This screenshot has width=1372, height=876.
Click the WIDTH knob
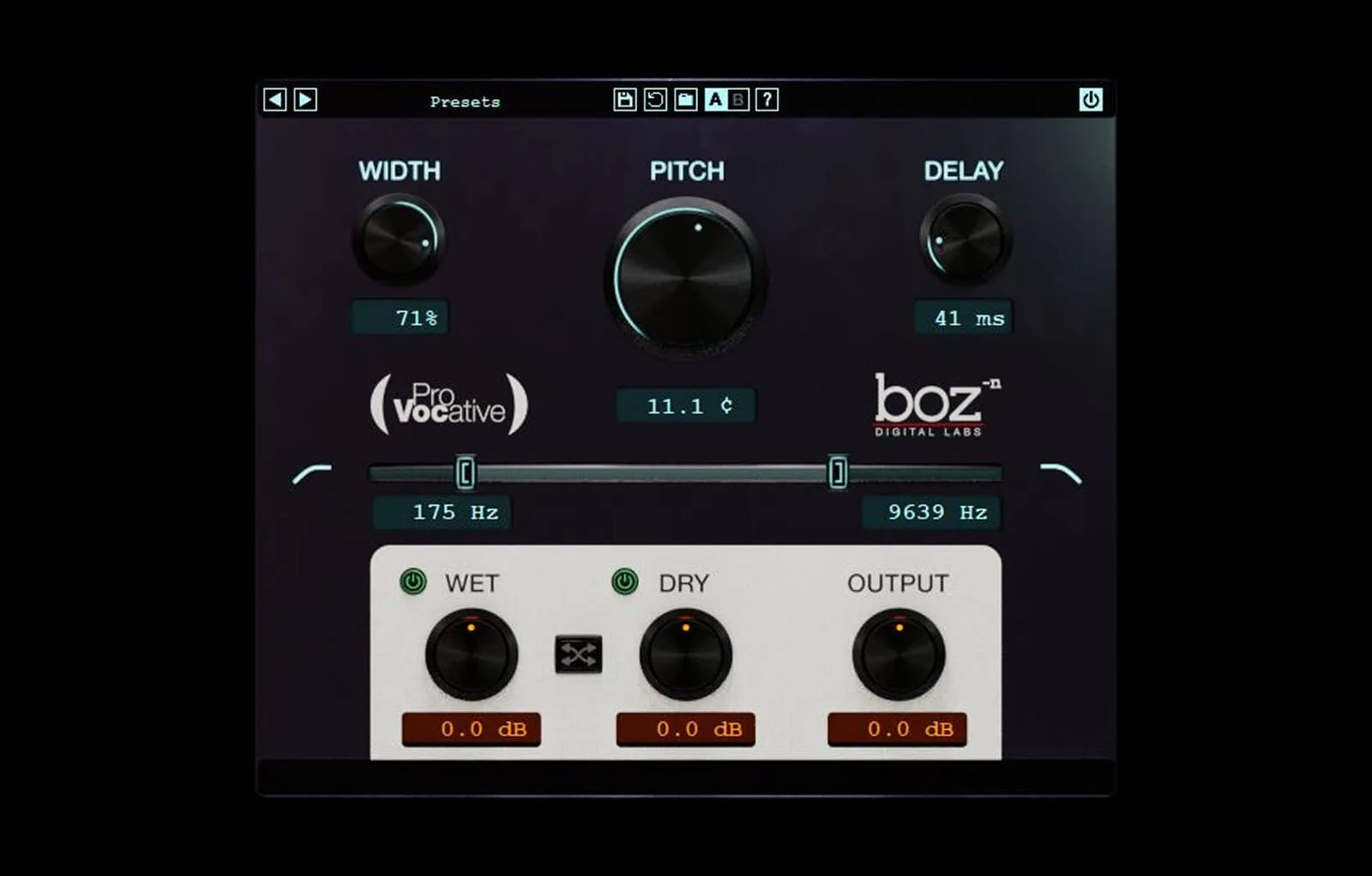click(399, 239)
